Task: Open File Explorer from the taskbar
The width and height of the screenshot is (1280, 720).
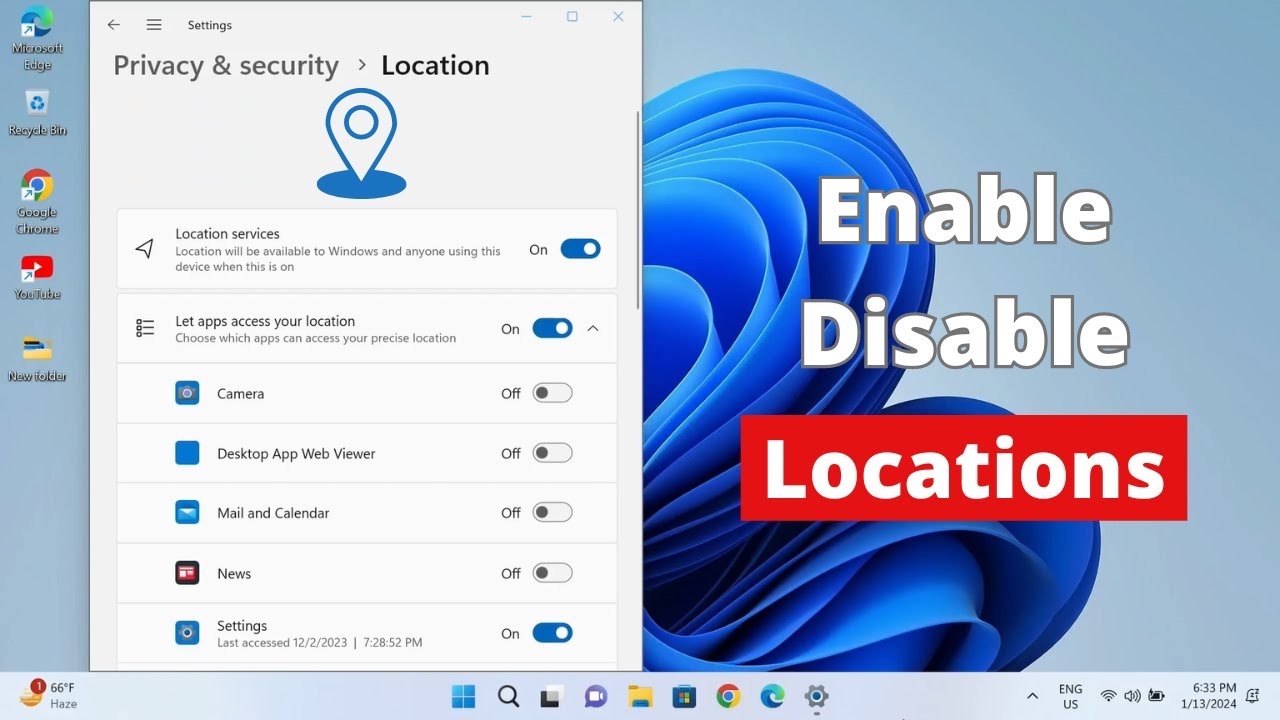Action: point(640,696)
